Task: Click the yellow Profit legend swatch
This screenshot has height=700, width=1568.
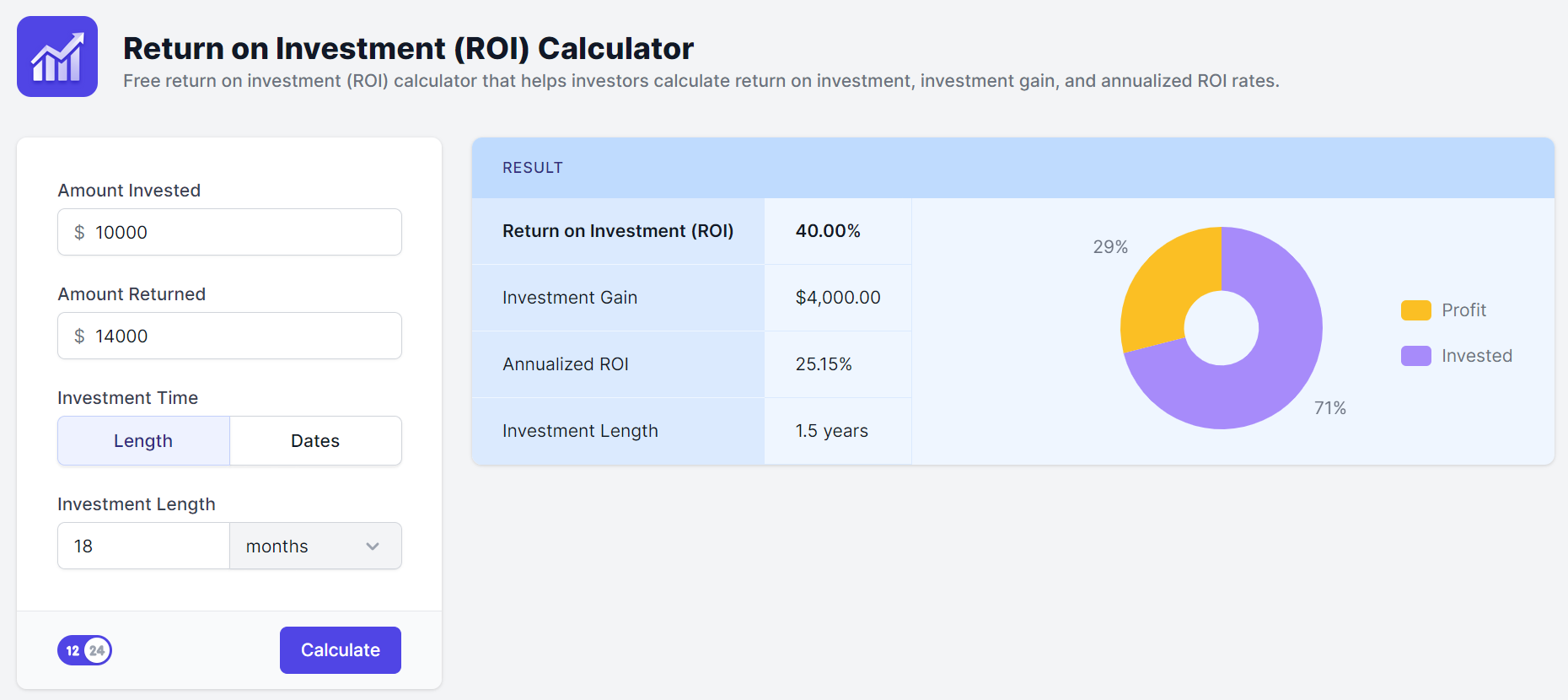Action: point(1415,310)
